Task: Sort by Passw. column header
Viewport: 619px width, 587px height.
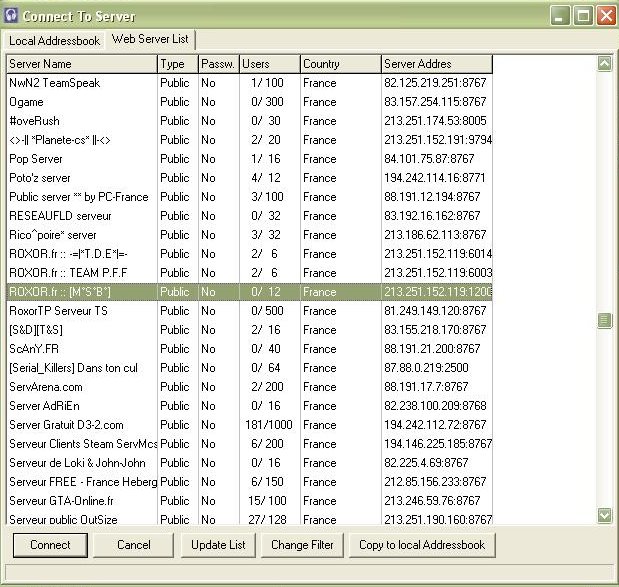Action: (219, 64)
